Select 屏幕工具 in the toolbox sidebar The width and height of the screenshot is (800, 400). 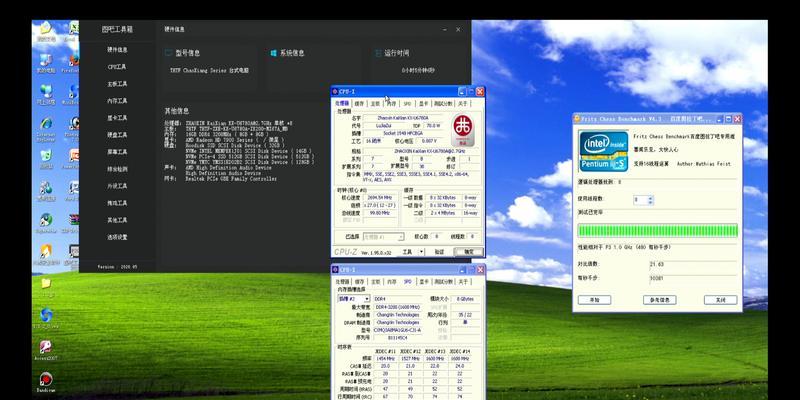[x=117, y=152]
